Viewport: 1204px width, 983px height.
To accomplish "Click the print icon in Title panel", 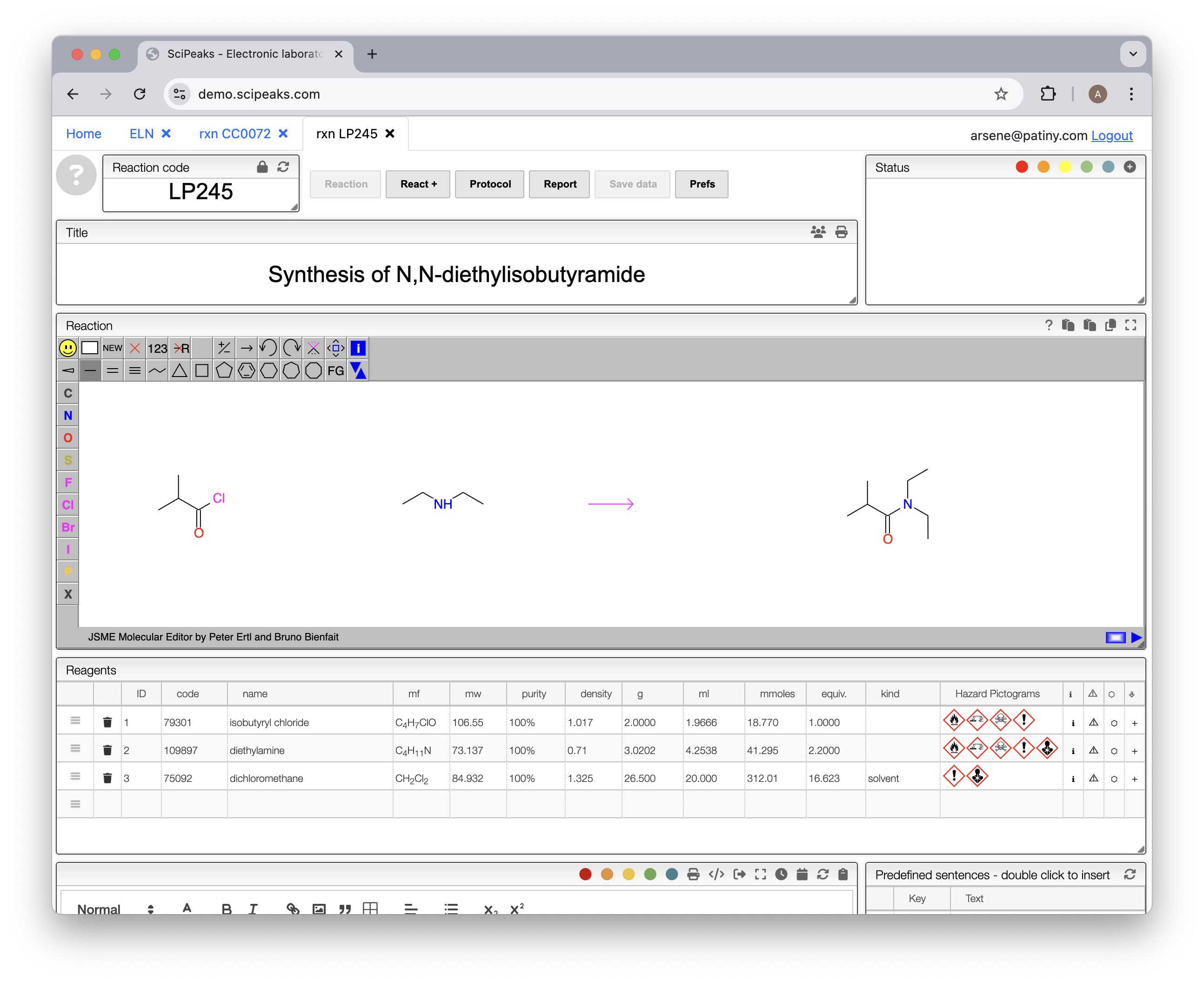I will [x=841, y=232].
